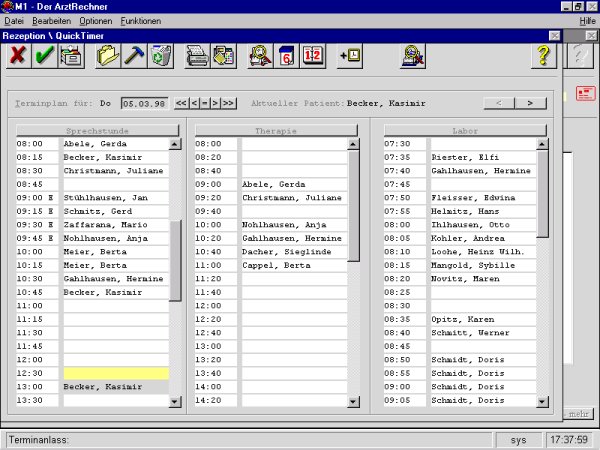Screen dimensions: 600x450
Task: Select Schmitt, Werner at 08:40 Labor
Action: pos(483,333)
